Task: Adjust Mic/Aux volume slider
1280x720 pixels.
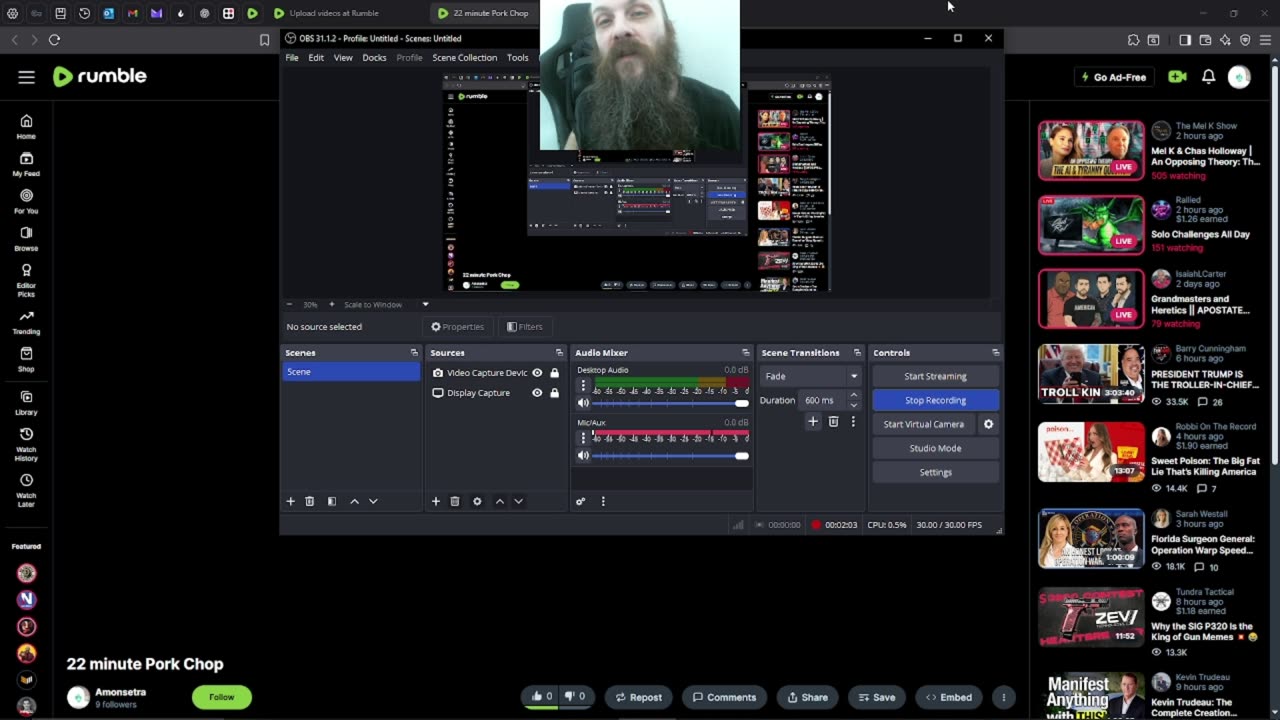Action: tap(670, 456)
